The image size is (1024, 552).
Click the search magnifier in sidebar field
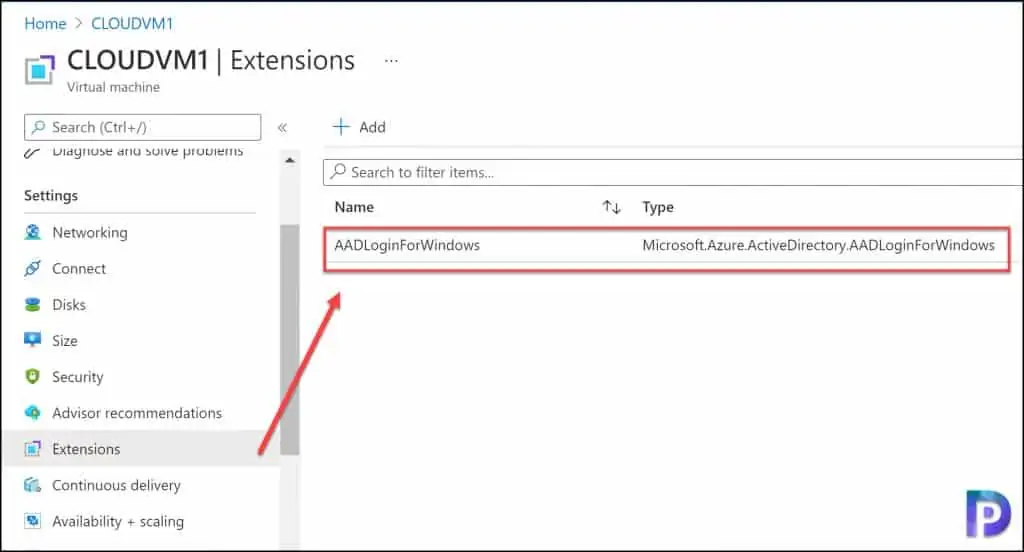[39, 127]
